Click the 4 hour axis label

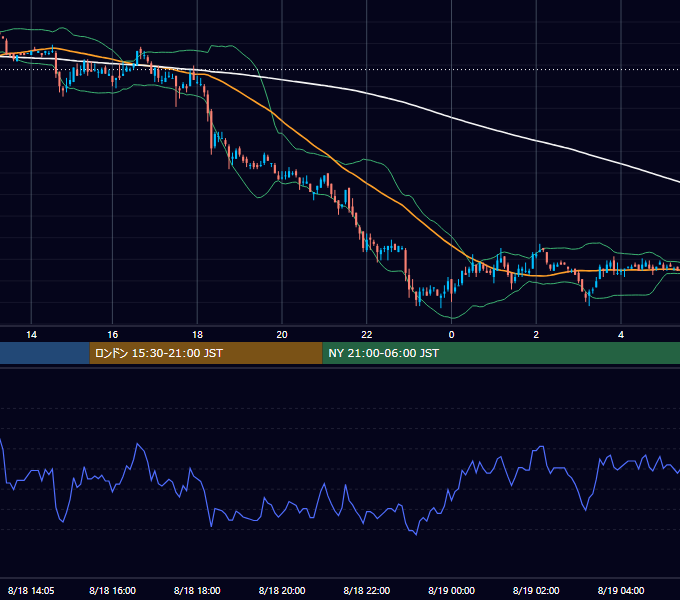[x=621, y=335]
